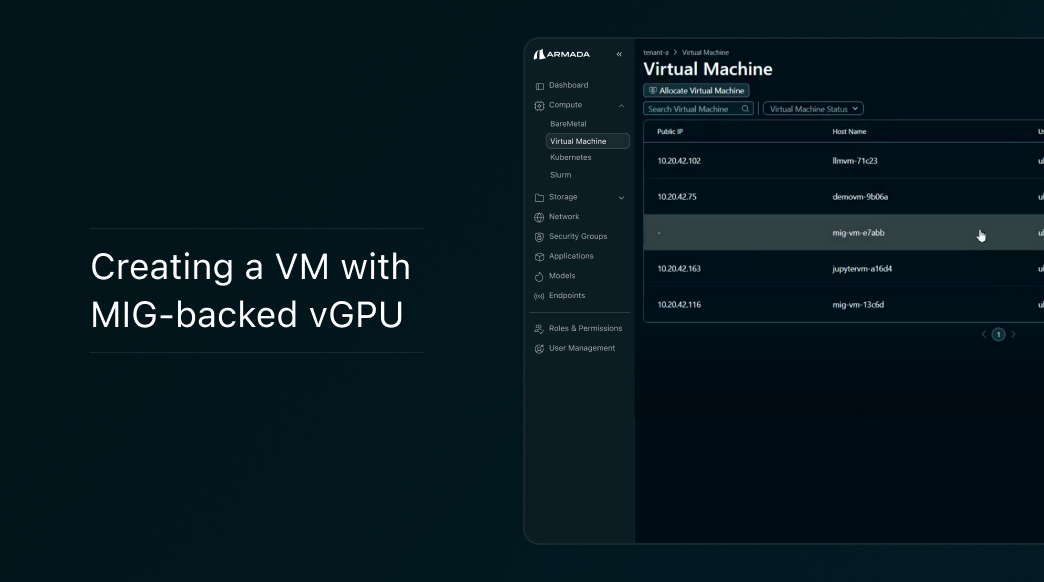The image size is (1044, 582).
Task: Click Allocate Virtual Machine button
Action: click(696, 91)
